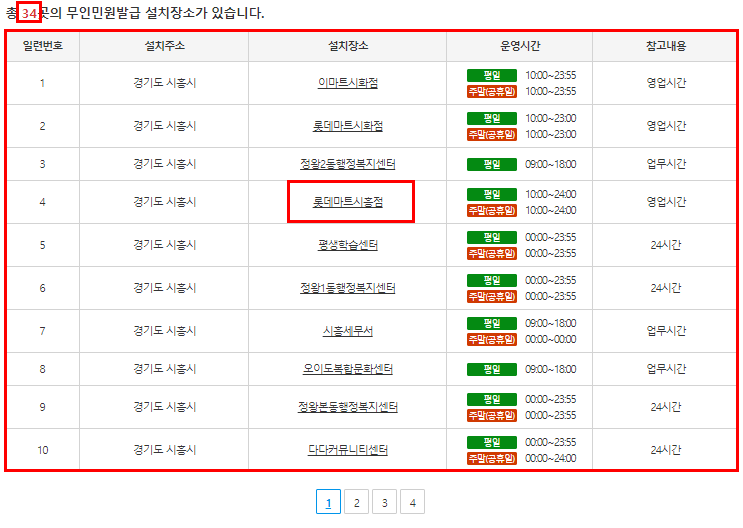
Task: Click the 설치주소 column header
Action: point(164,46)
